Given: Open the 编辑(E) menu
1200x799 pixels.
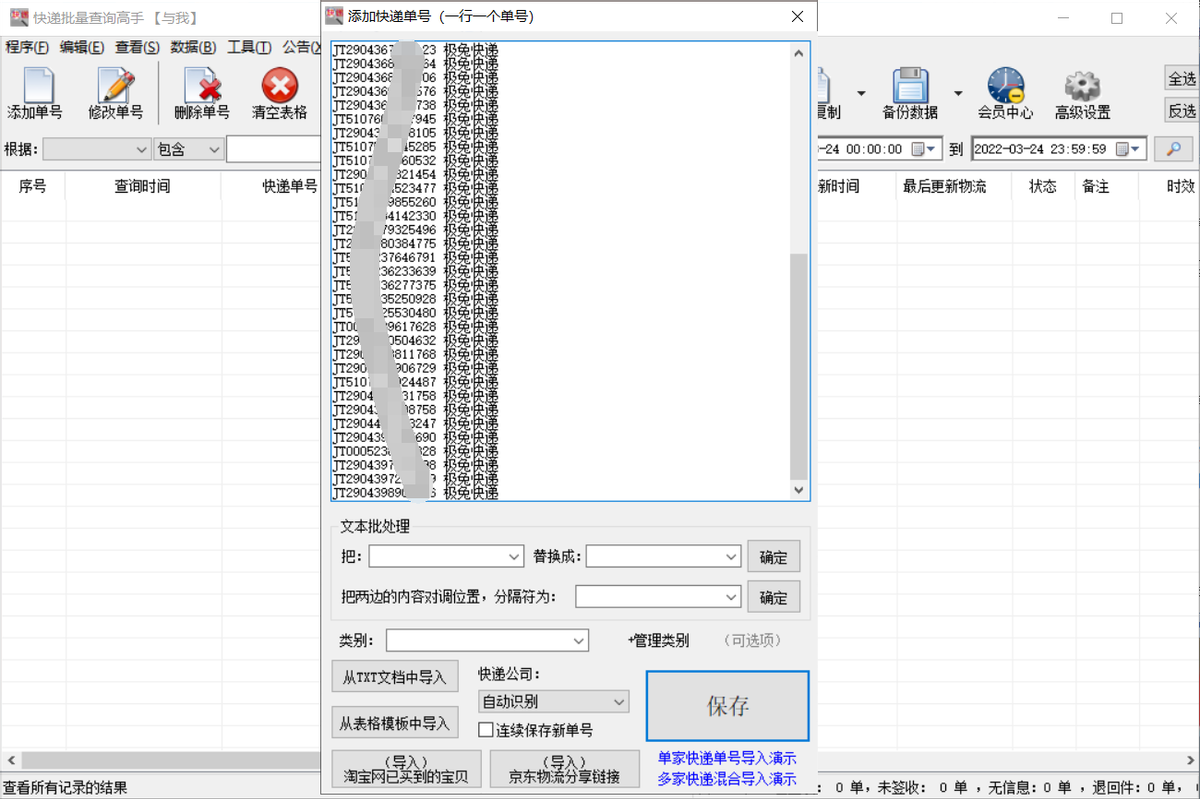Looking at the screenshot, I should (82, 47).
